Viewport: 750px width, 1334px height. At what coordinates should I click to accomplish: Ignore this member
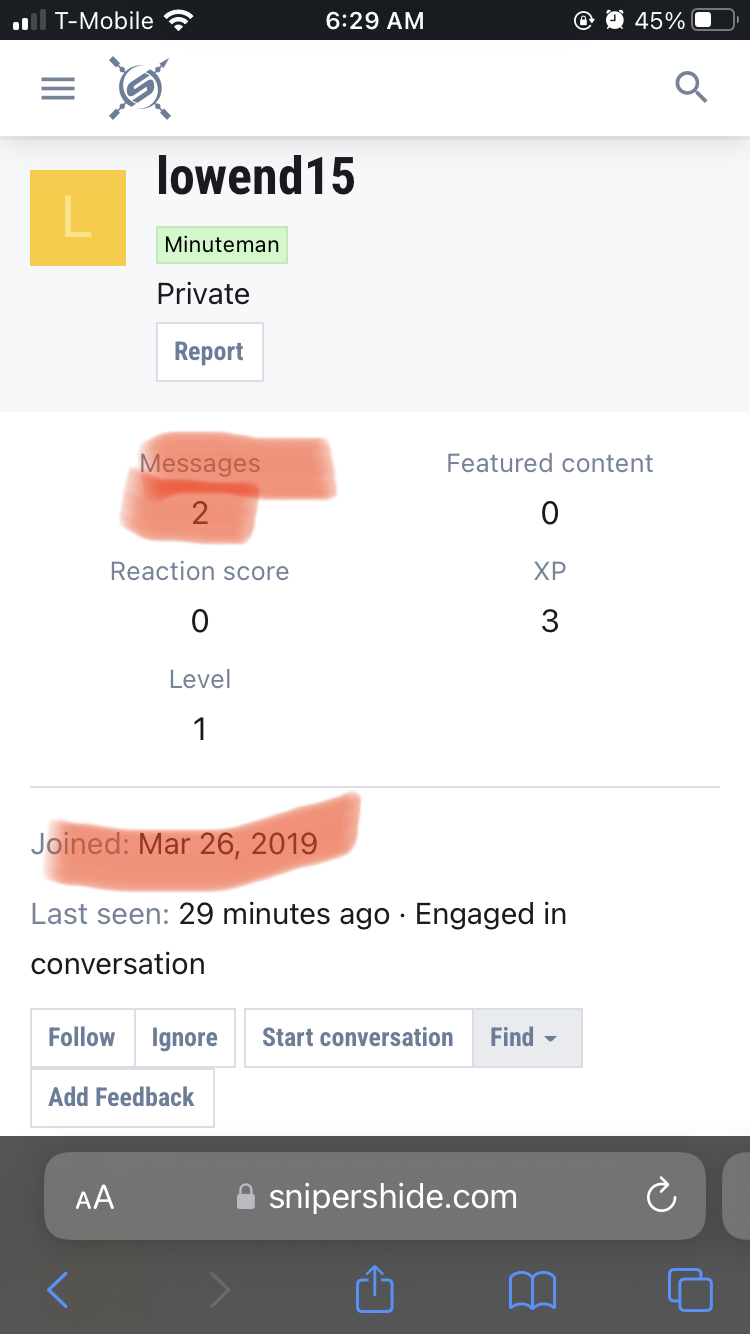pyautogui.click(x=185, y=1038)
